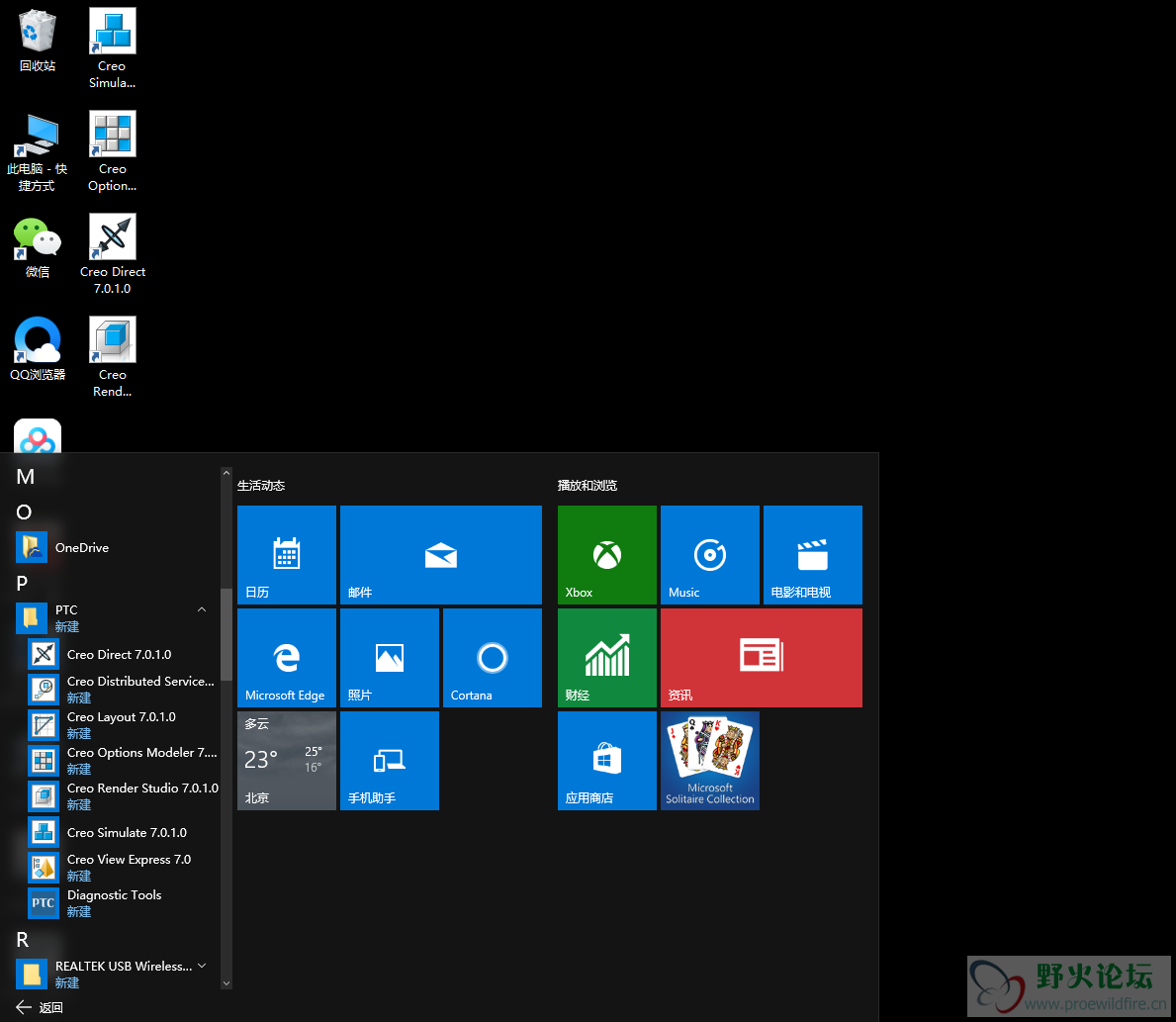Open the 照片 photos tile

point(390,657)
